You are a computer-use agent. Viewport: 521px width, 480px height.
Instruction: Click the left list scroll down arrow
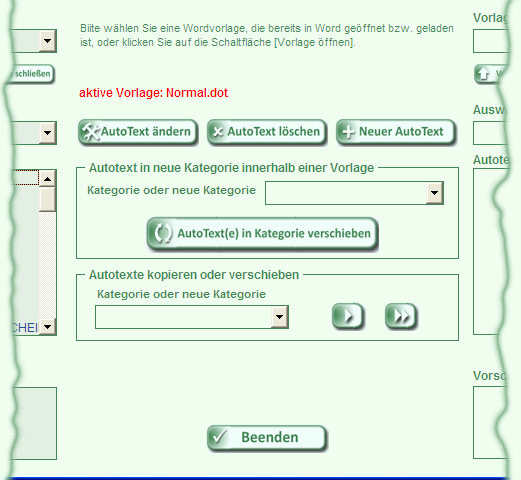click(x=47, y=326)
